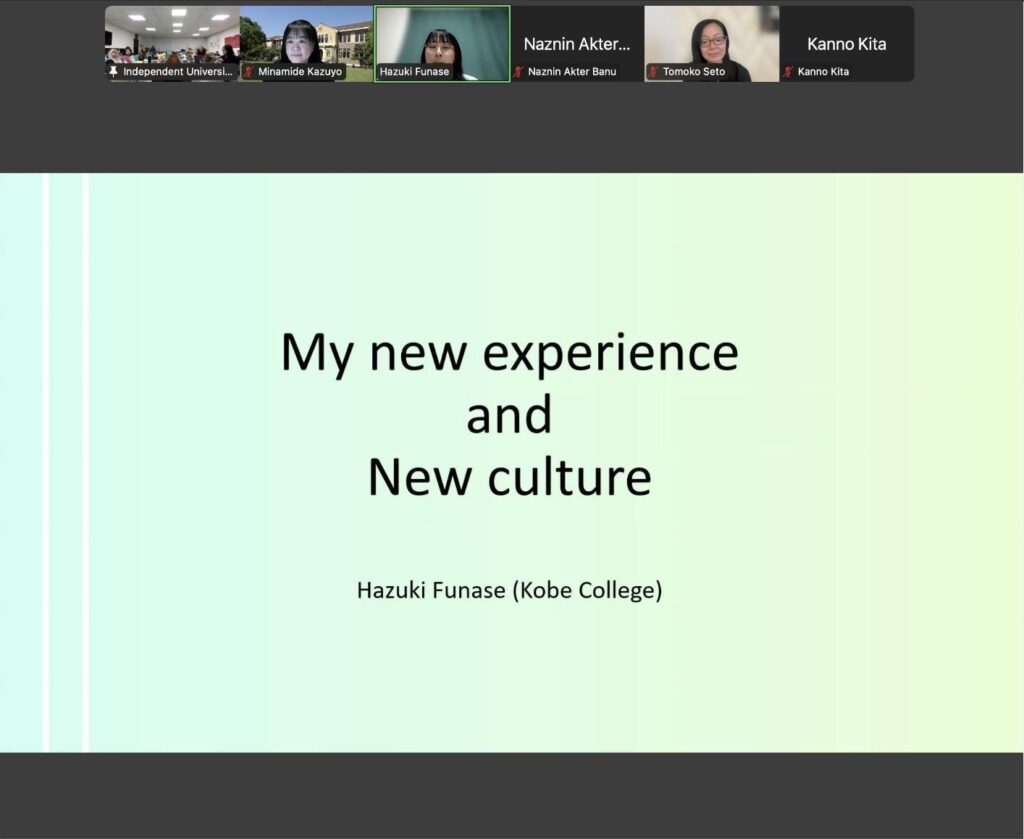Click the 'Tomoko Seto' name label
Screen dimensions: 1024x839
694,72
